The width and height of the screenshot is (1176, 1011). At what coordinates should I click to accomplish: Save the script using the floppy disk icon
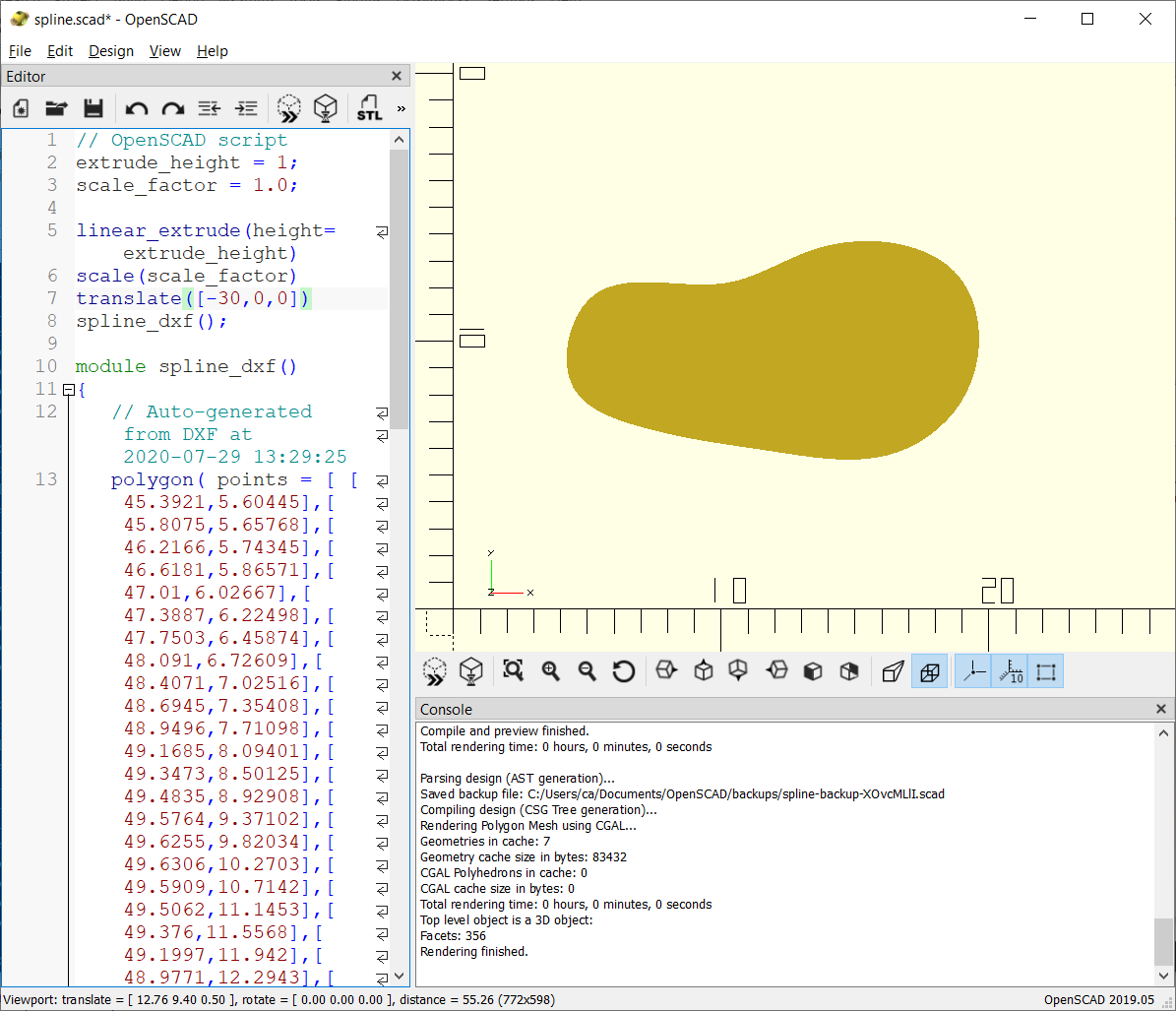[93, 108]
